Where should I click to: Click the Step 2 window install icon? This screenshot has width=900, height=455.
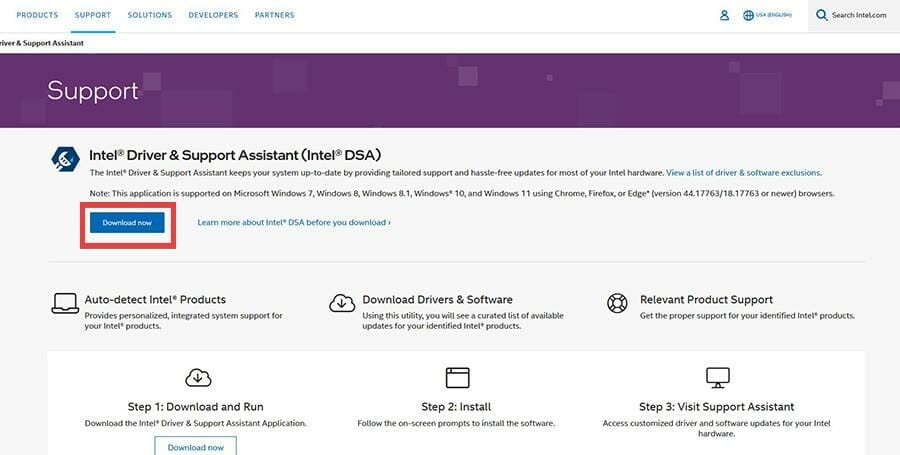click(x=457, y=378)
